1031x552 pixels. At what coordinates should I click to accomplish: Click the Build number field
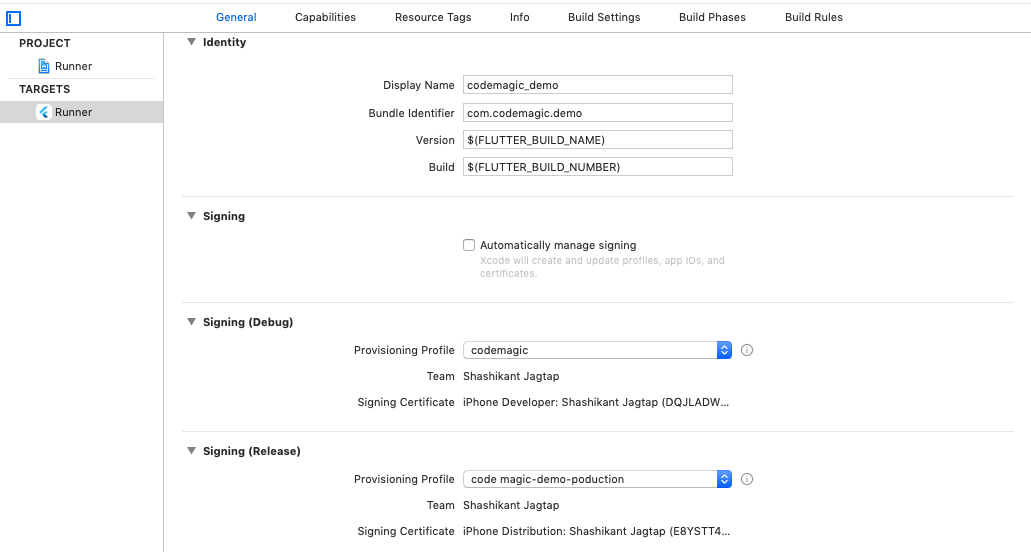point(598,167)
